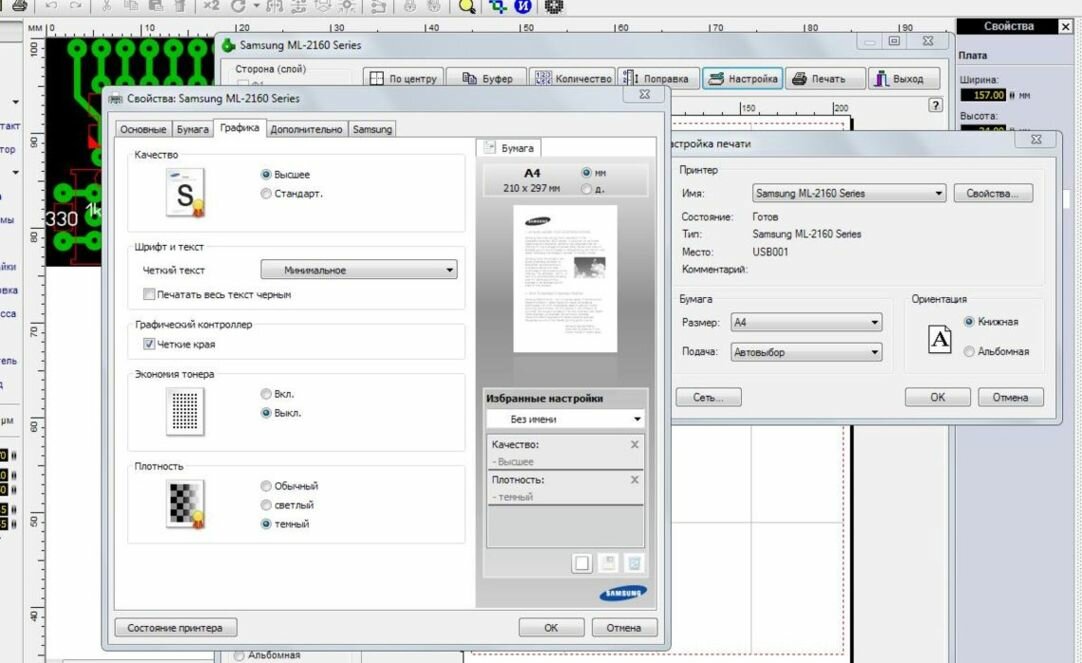Close the 'Свойства' side panel with X
1082x663 pixels.
(1065, 27)
